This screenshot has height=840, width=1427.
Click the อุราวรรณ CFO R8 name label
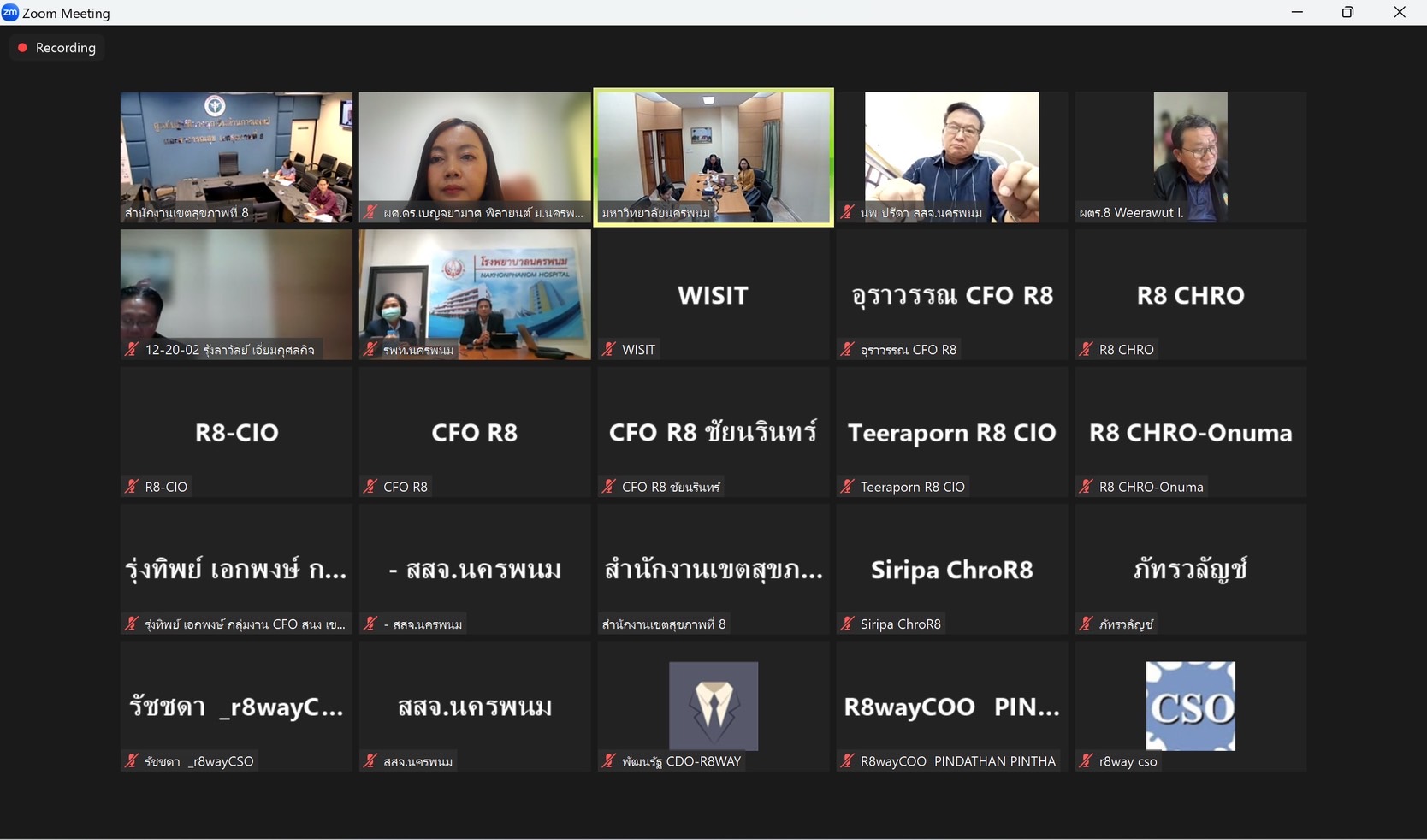[908, 350]
